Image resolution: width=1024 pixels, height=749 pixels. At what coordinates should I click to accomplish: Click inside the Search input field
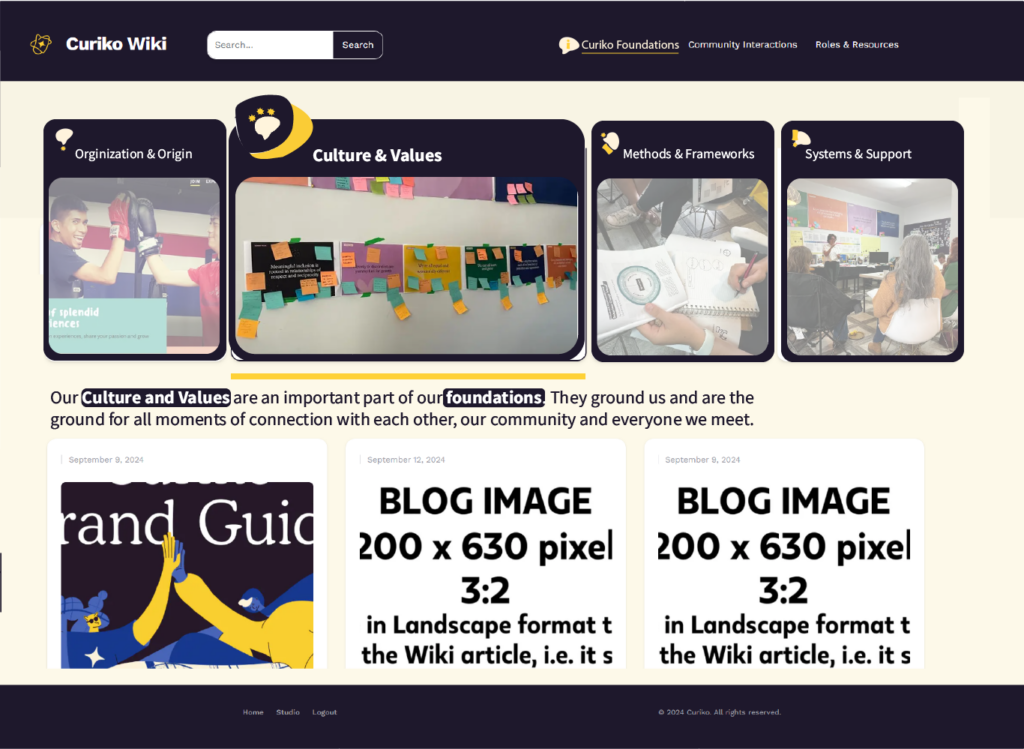(x=270, y=45)
